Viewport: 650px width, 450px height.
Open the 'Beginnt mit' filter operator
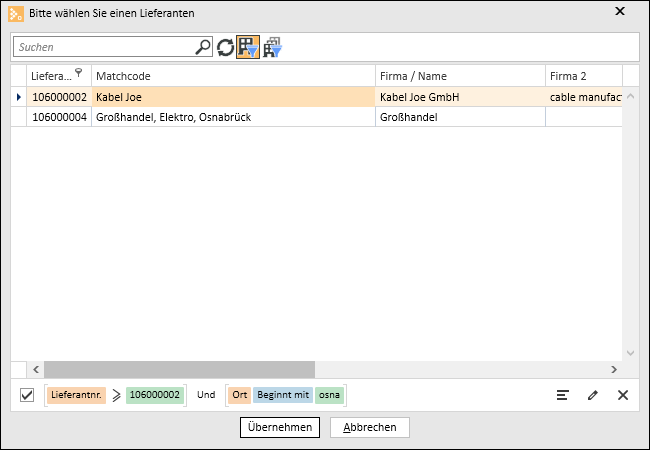click(x=283, y=395)
